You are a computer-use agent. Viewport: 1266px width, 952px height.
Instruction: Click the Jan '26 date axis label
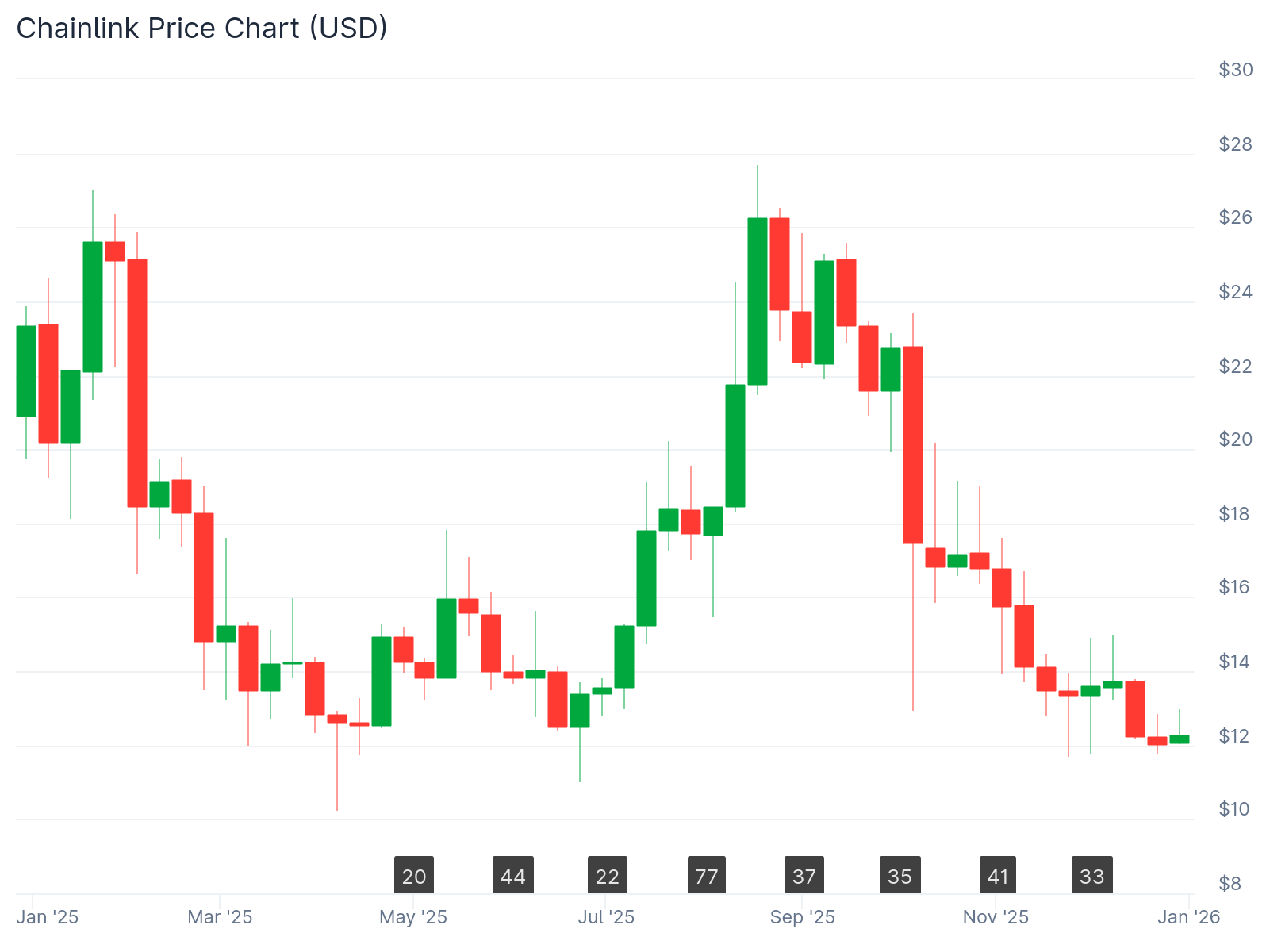click(x=1189, y=917)
